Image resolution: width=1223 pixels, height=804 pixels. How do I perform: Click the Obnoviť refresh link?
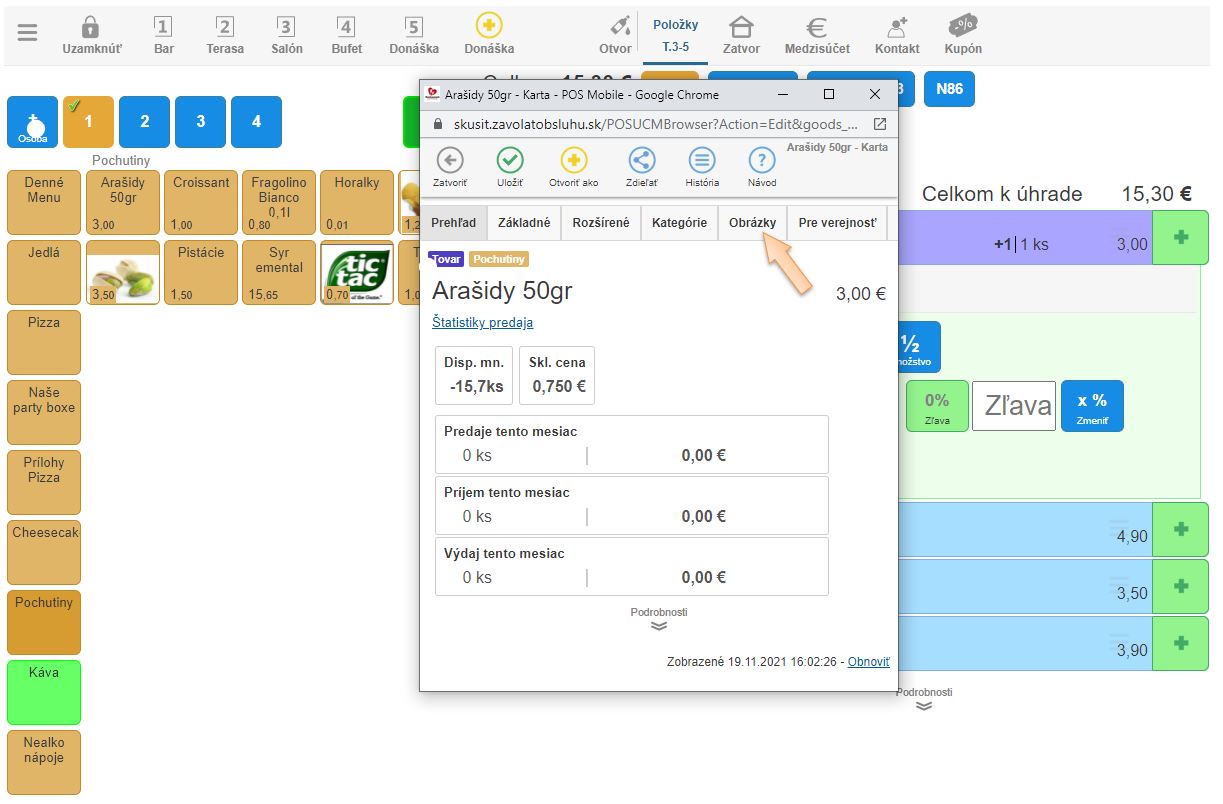coord(868,662)
